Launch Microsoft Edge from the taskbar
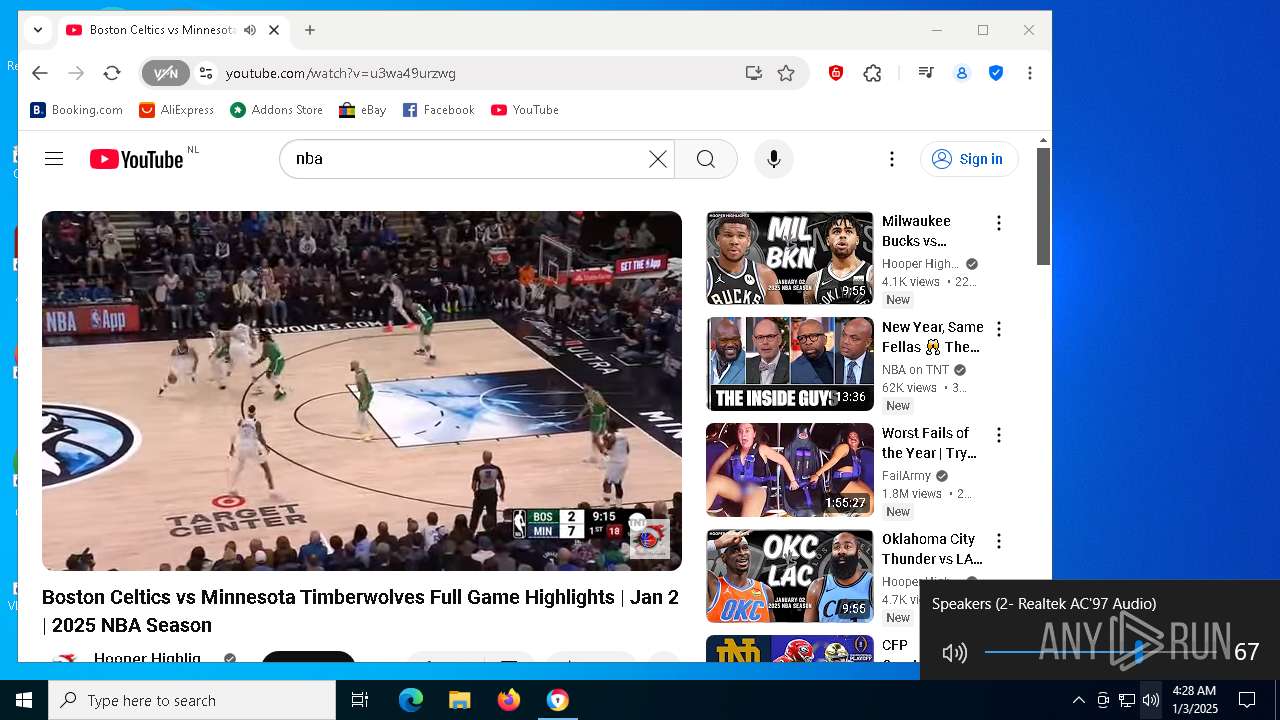Image resolution: width=1280 pixels, height=720 pixels. pos(411,700)
